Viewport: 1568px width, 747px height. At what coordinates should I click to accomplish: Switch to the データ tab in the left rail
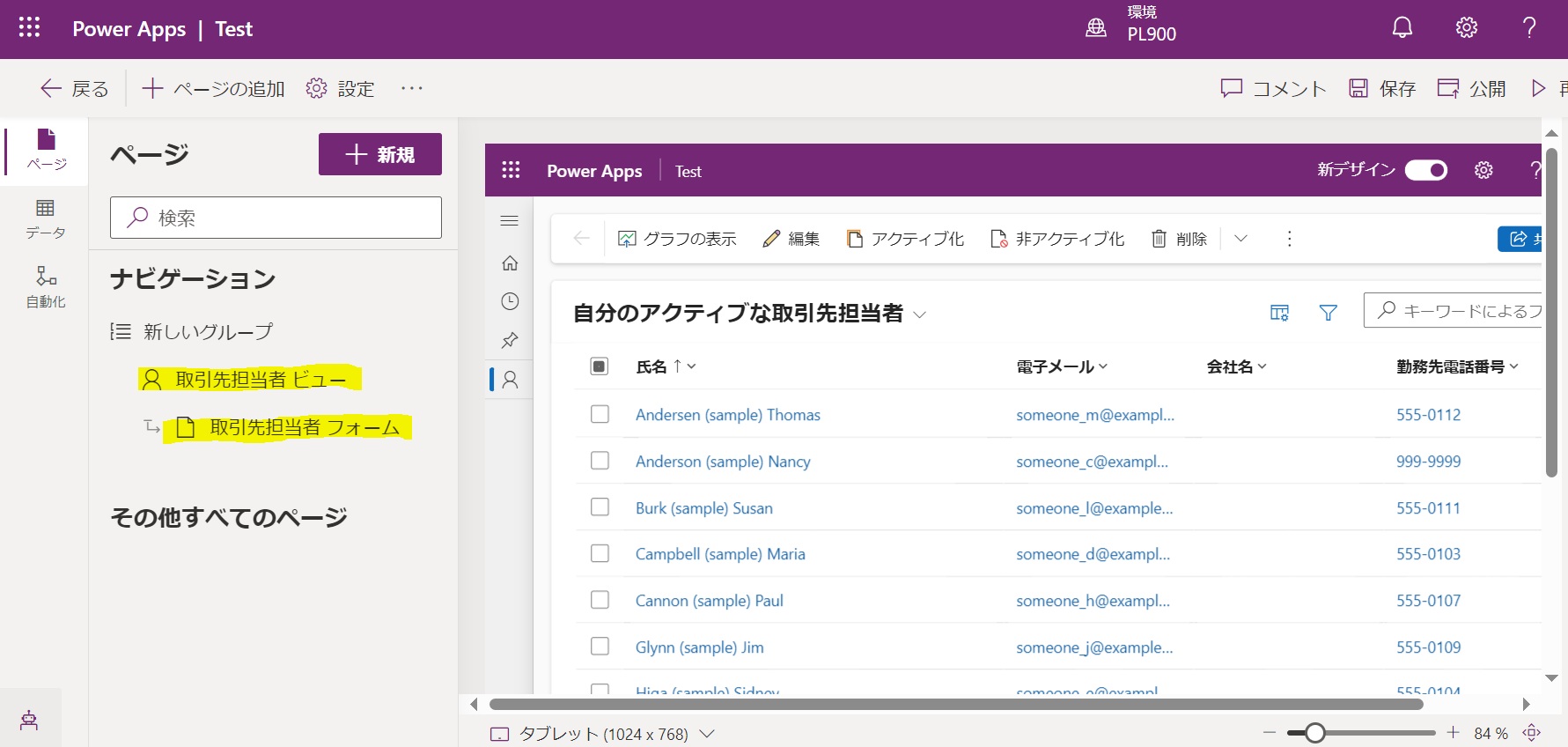tap(46, 219)
